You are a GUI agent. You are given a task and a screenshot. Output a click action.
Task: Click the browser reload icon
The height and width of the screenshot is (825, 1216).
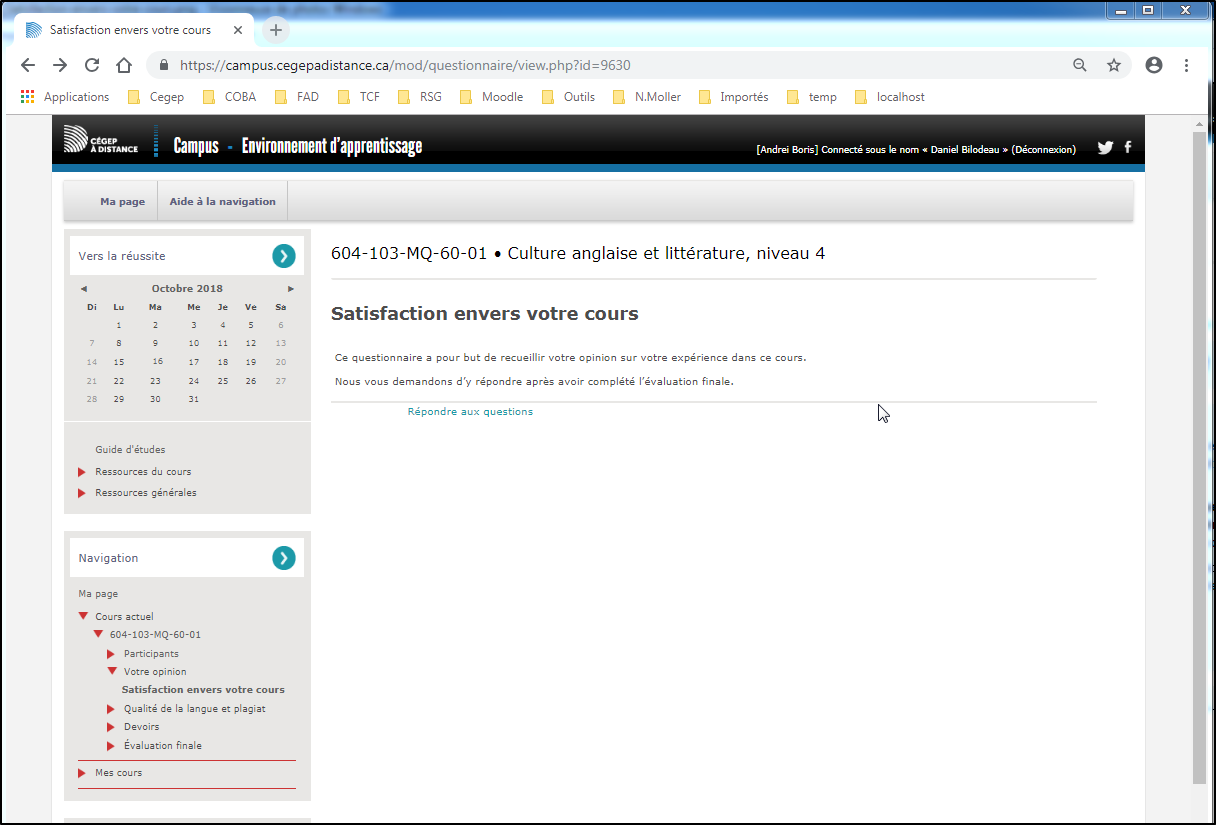(x=92, y=65)
